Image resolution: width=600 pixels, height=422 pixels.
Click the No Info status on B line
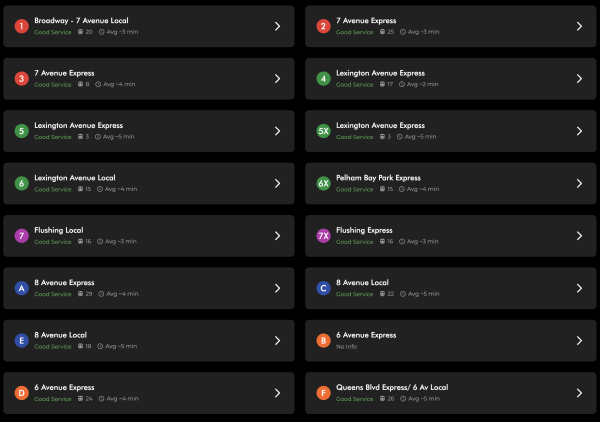tap(346, 347)
